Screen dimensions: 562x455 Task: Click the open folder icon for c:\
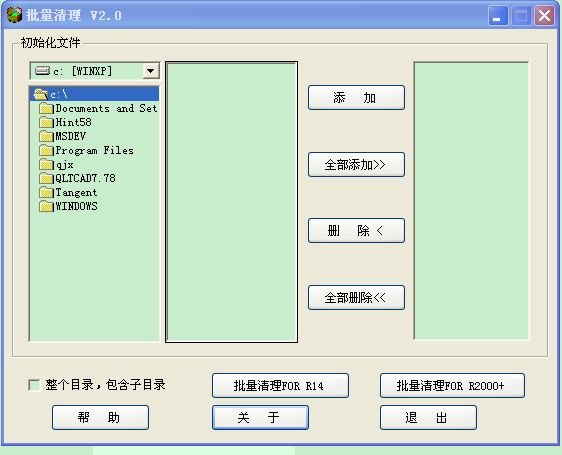tap(41, 94)
